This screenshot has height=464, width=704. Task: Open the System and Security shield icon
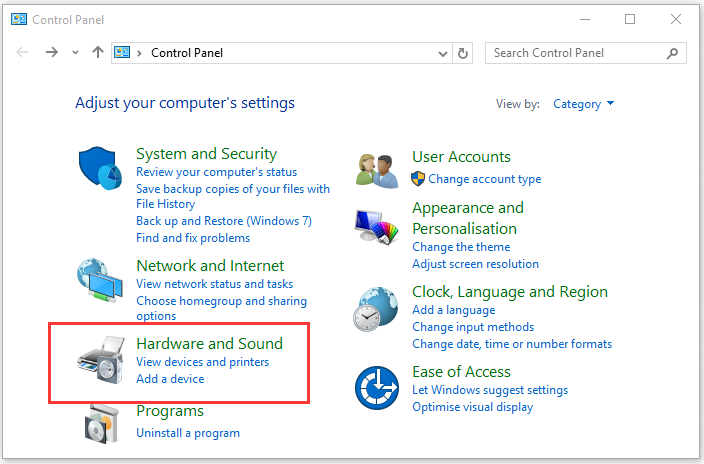point(100,168)
